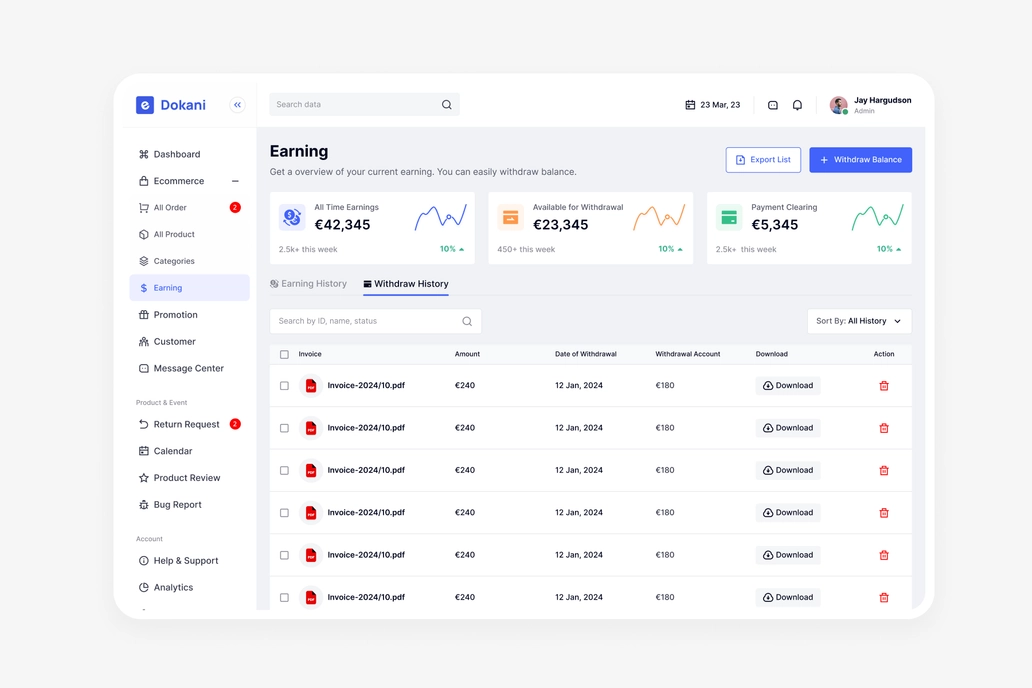Viewport: 1032px width, 688px height.
Task: Open All Product in the sidebar
Action: [x=190, y=234]
